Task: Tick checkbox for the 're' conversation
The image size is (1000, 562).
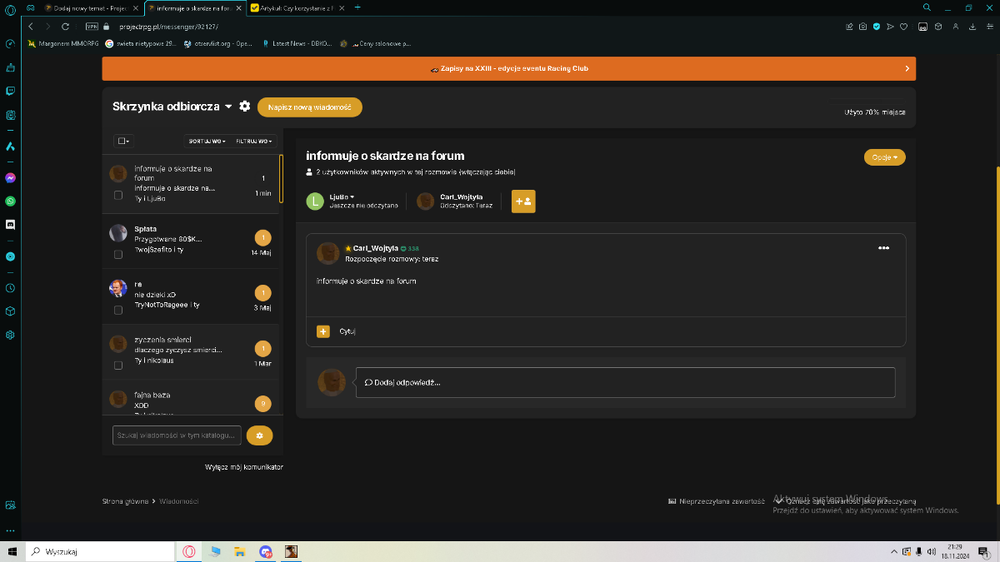Action: pos(118,310)
